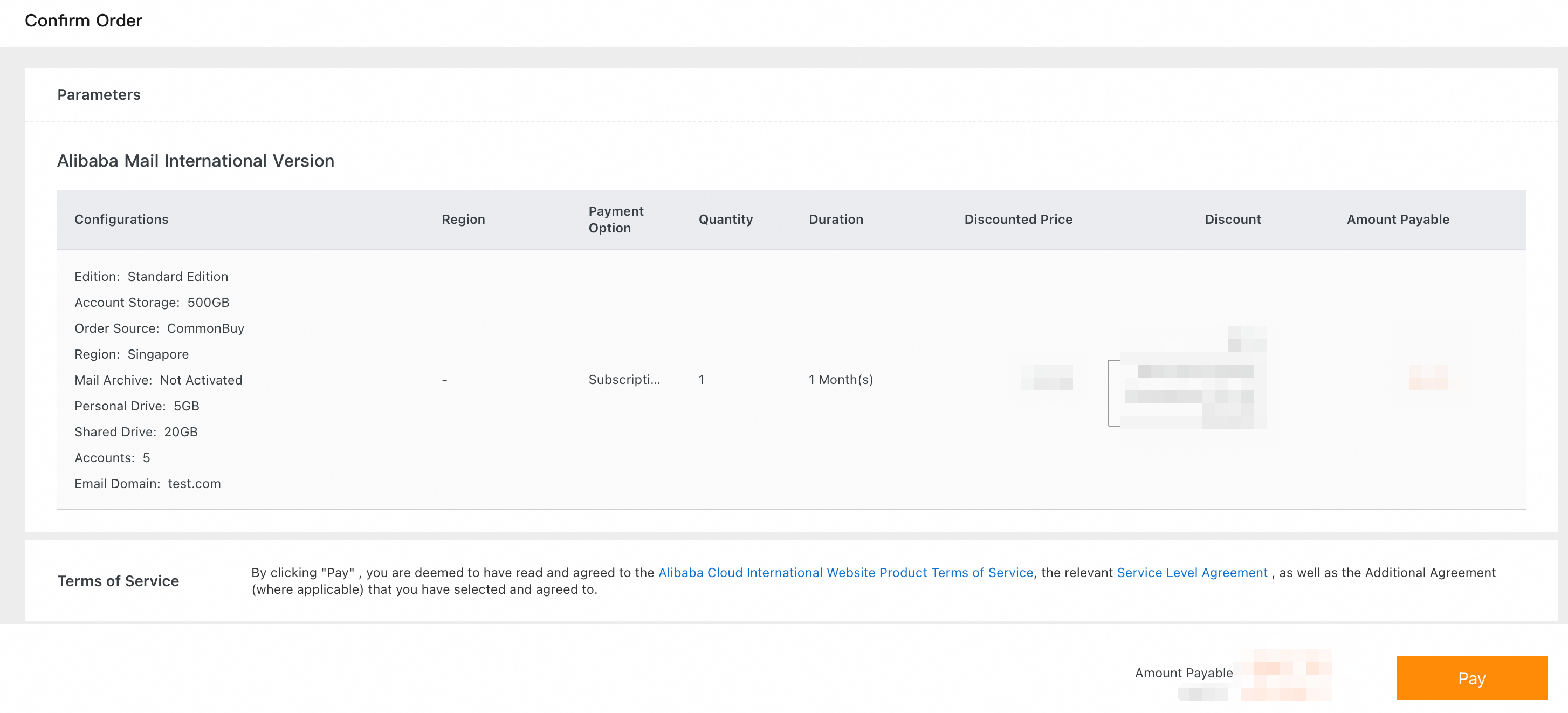The height and width of the screenshot is (713, 1568).
Task: Click the Duration column header
Action: (x=835, y=219)
